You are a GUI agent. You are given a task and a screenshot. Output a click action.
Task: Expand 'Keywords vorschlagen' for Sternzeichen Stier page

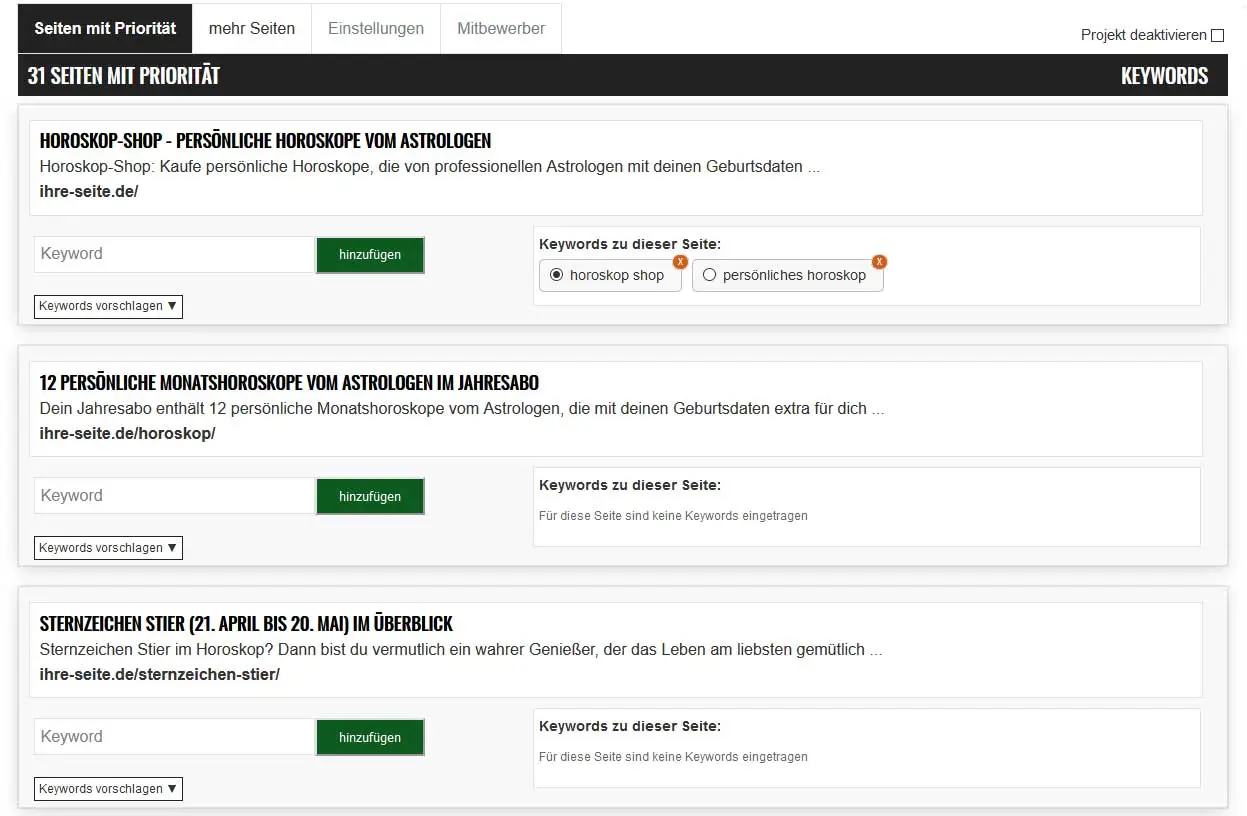click(108, 789)
